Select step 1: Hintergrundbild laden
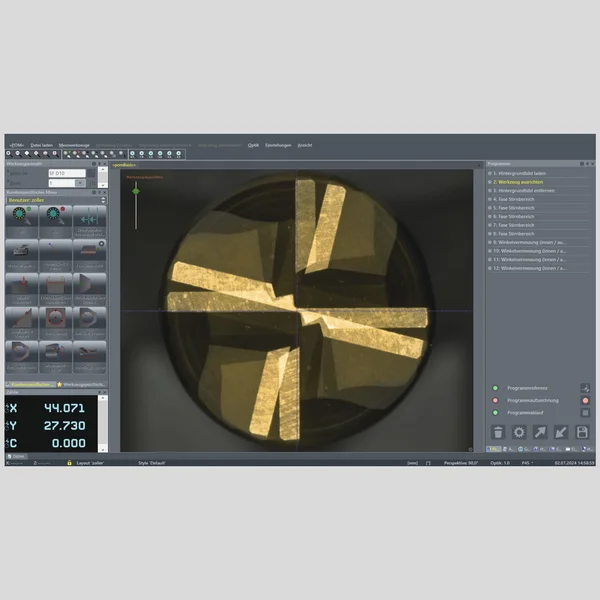The image size is (600, 600). click(x=520, y=172)
